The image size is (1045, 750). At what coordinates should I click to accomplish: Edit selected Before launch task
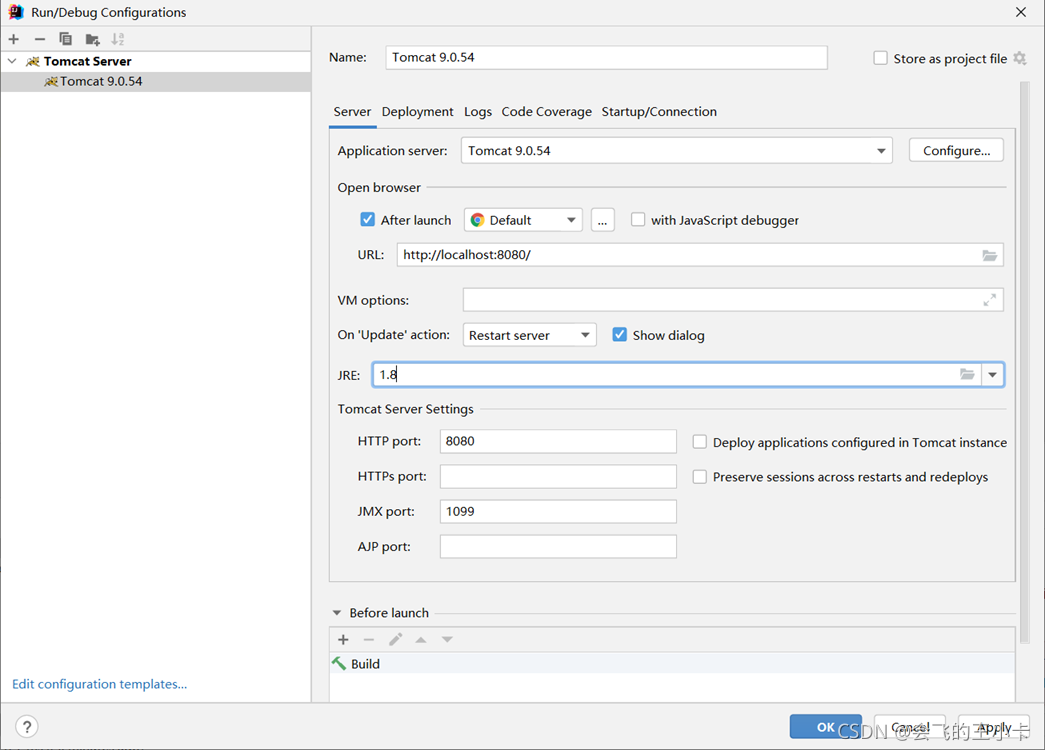tap(395, 640)
